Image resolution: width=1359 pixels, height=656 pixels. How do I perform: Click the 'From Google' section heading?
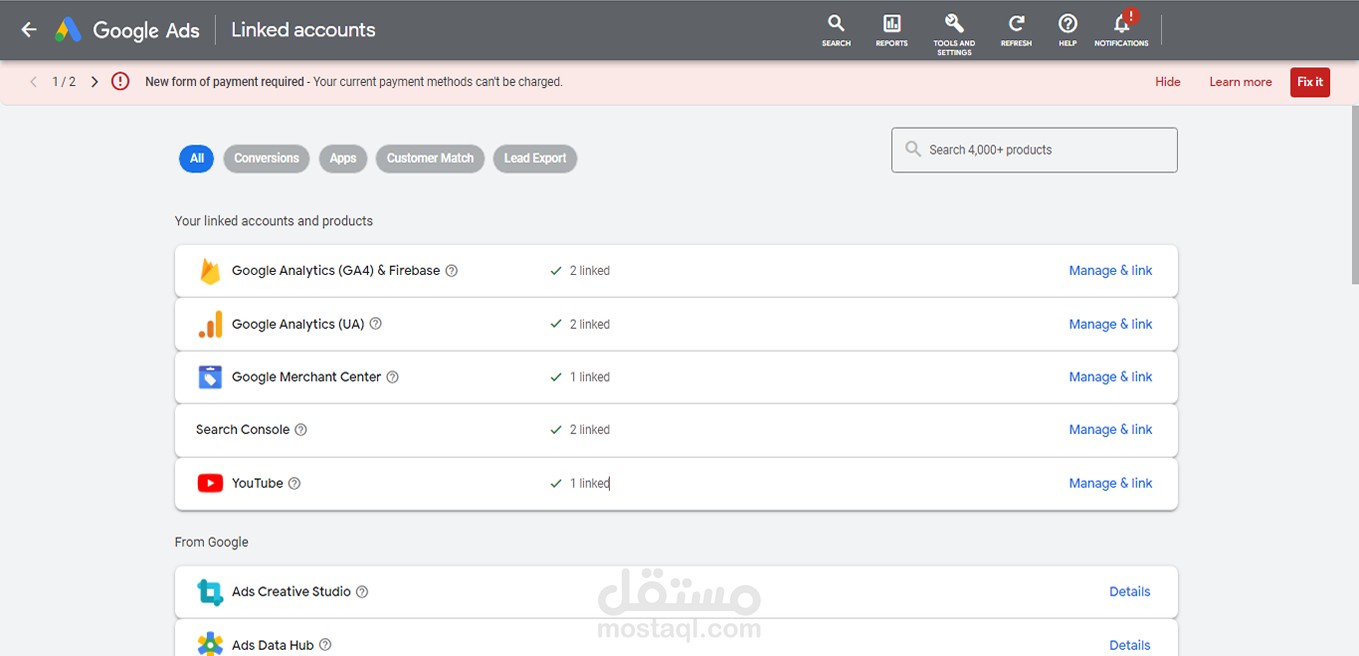[x=211, y=542]
